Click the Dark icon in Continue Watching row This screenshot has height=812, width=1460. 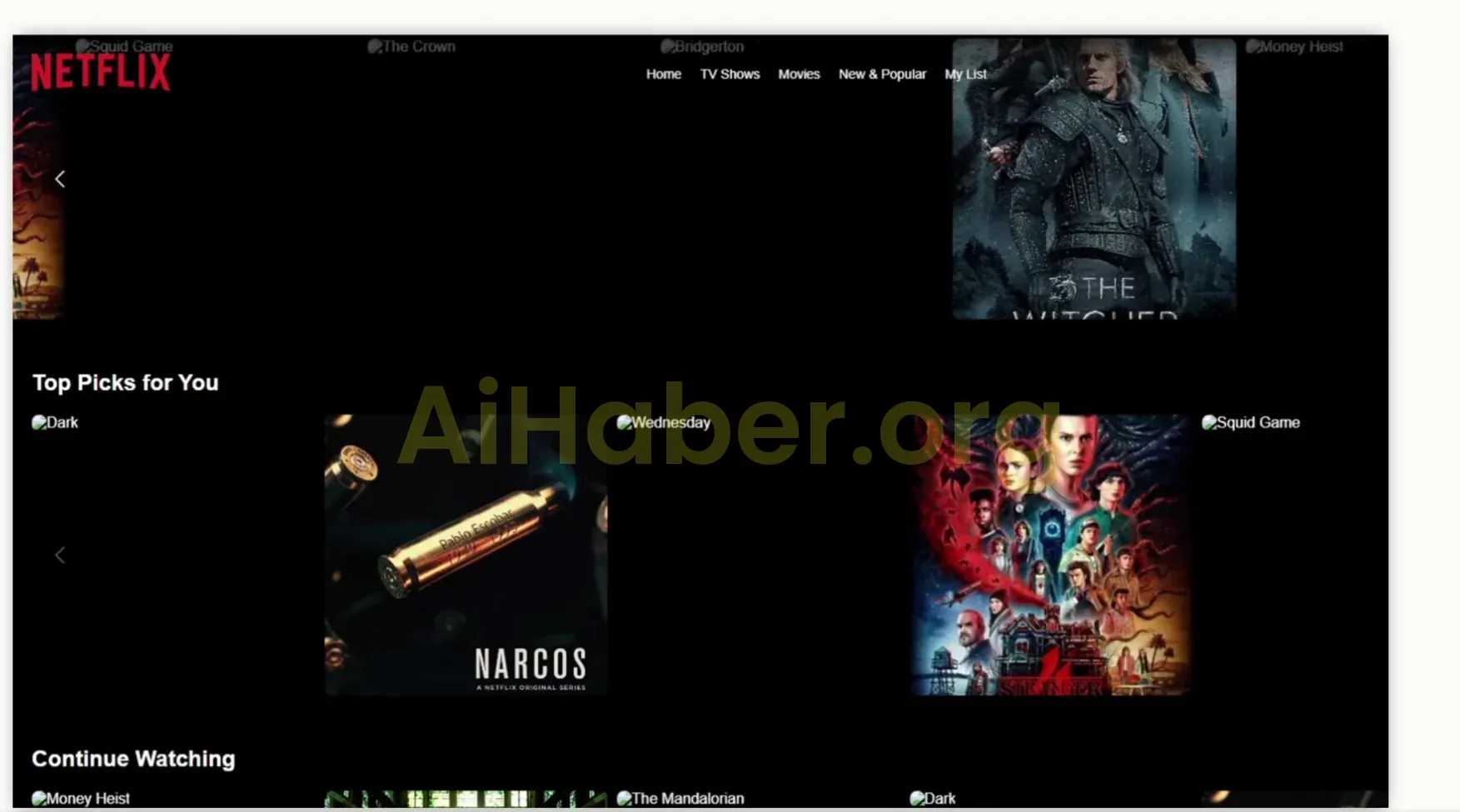click(919, 797)
